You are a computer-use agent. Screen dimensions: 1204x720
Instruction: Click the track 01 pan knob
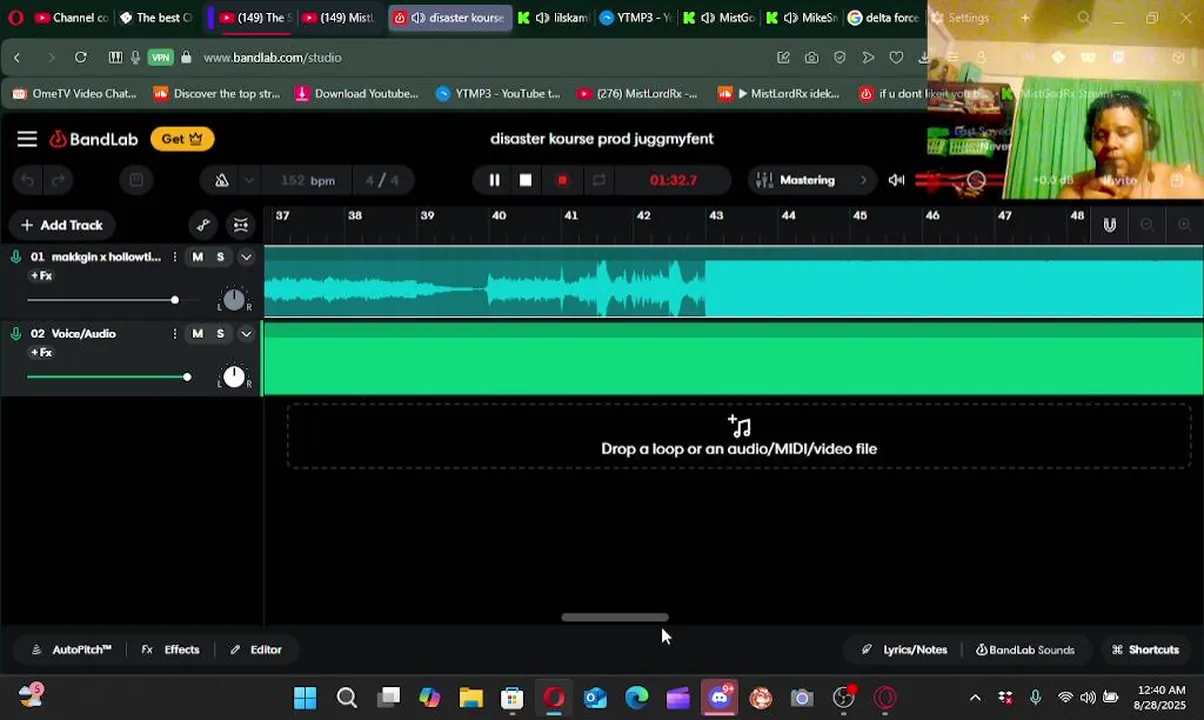pyautogui.click(x=233, y=299)
